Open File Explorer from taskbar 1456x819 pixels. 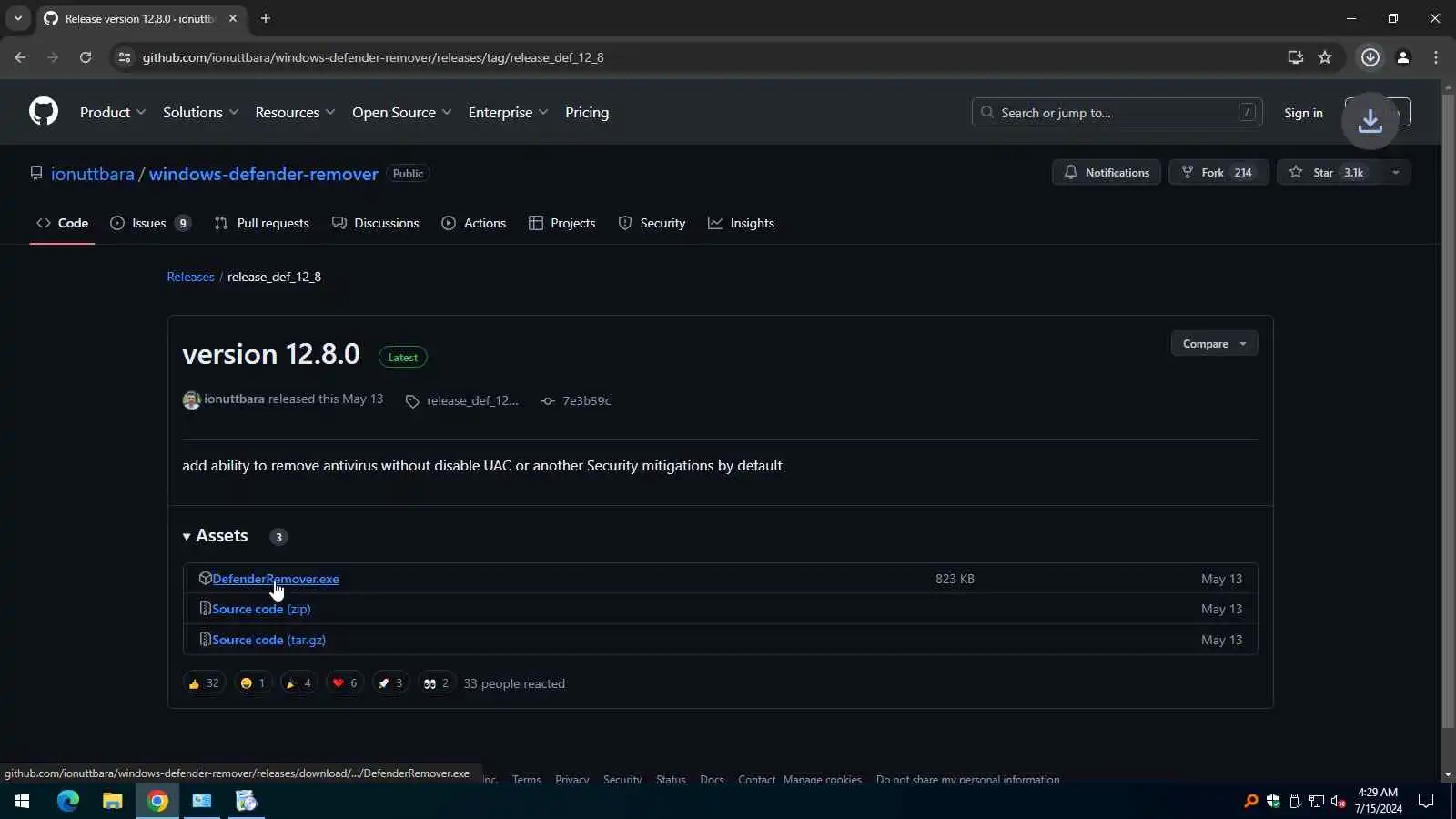click(x=112, y=801)
